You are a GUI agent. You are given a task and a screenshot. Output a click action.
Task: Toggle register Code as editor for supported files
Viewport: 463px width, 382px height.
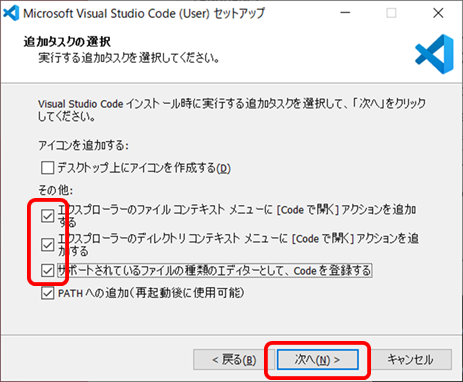click(x=47, y=270)
